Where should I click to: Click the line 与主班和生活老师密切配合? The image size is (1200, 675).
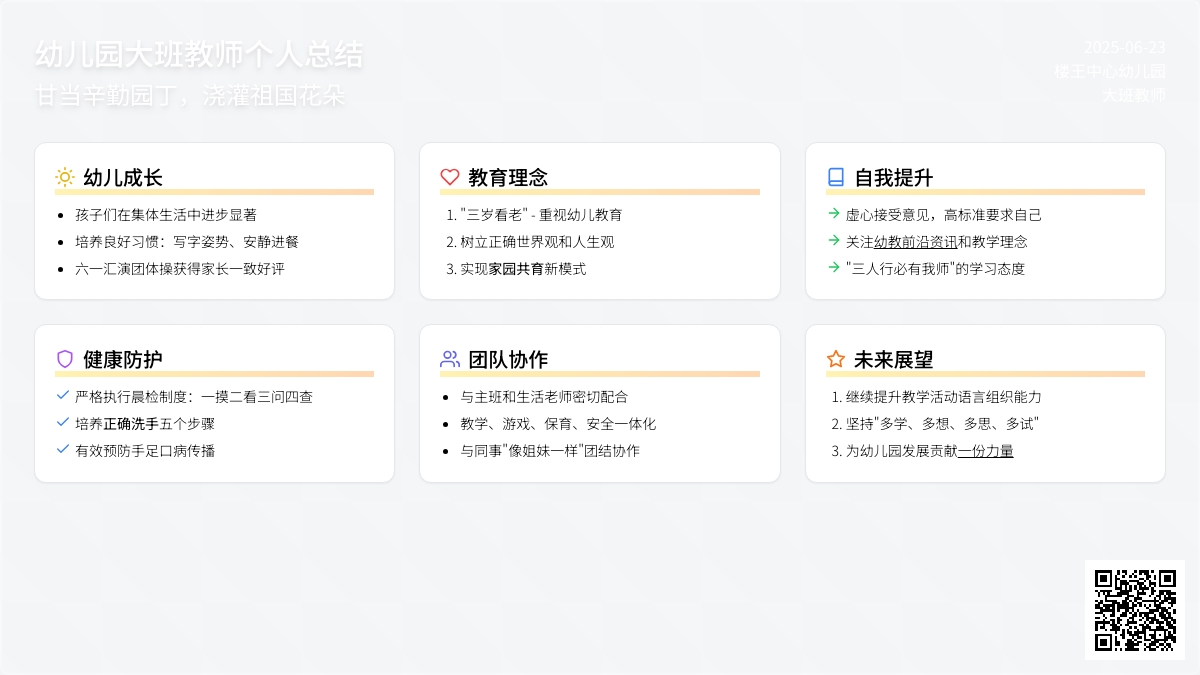544,397
